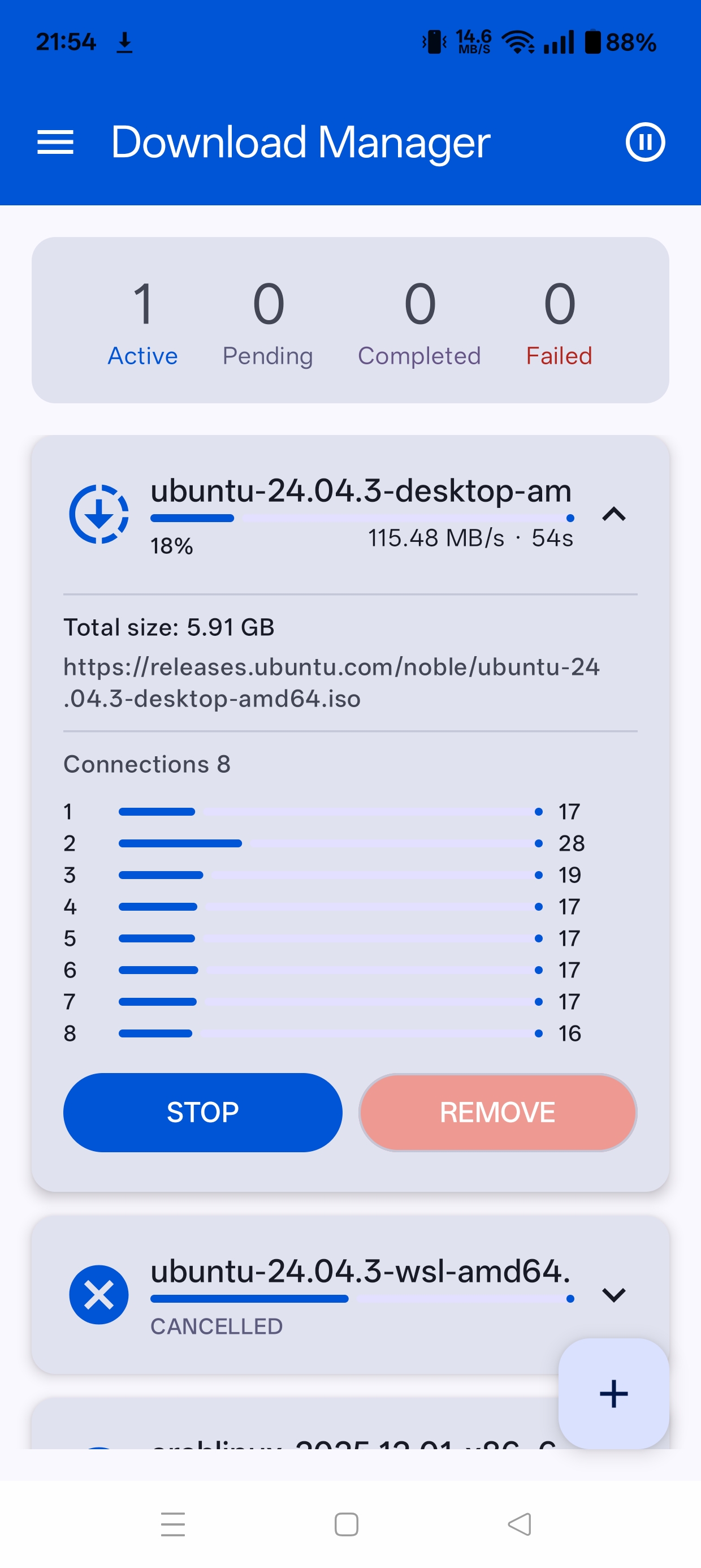Collapse the ubuntu desktop download details
This screenshot has height=1568, width=701.
(x=613, y=514)
